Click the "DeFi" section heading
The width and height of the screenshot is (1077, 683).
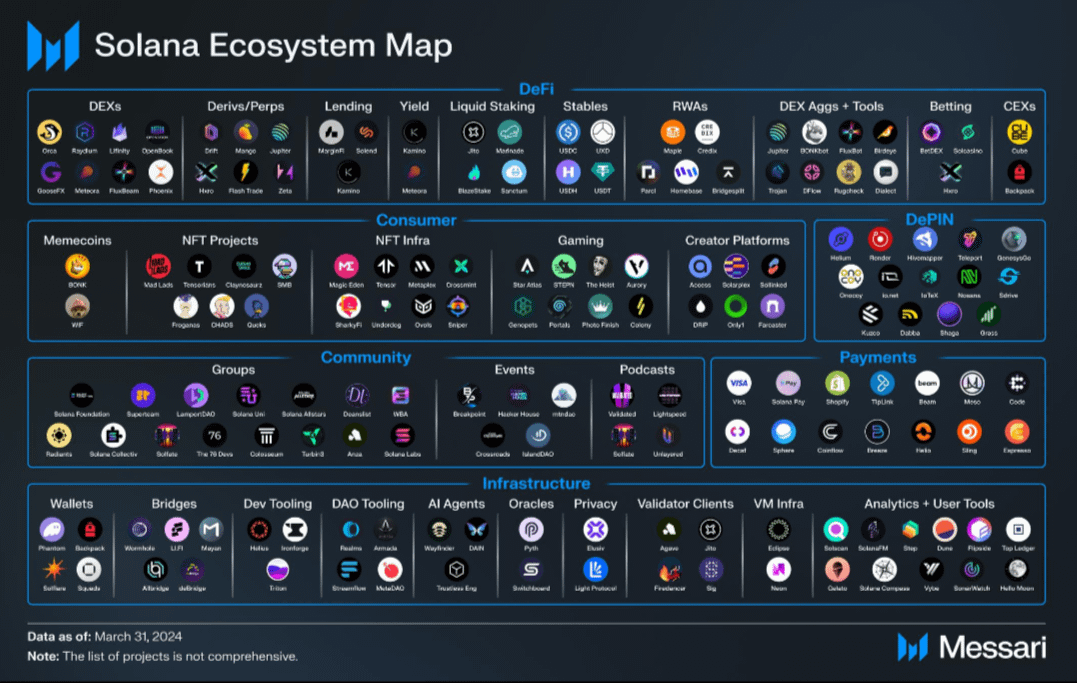pos(536,89)
